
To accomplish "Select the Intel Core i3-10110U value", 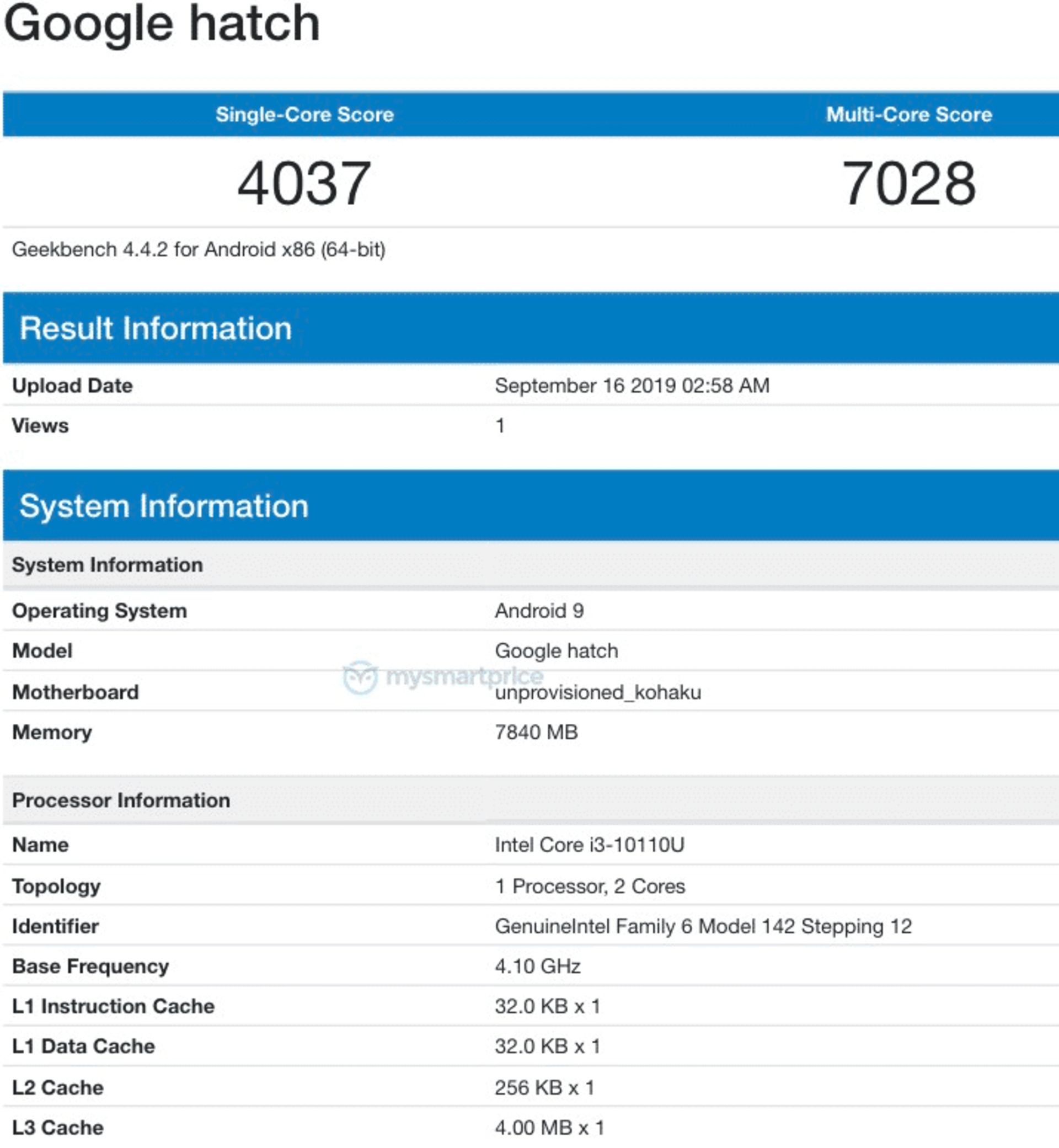I will pos(590,845).
